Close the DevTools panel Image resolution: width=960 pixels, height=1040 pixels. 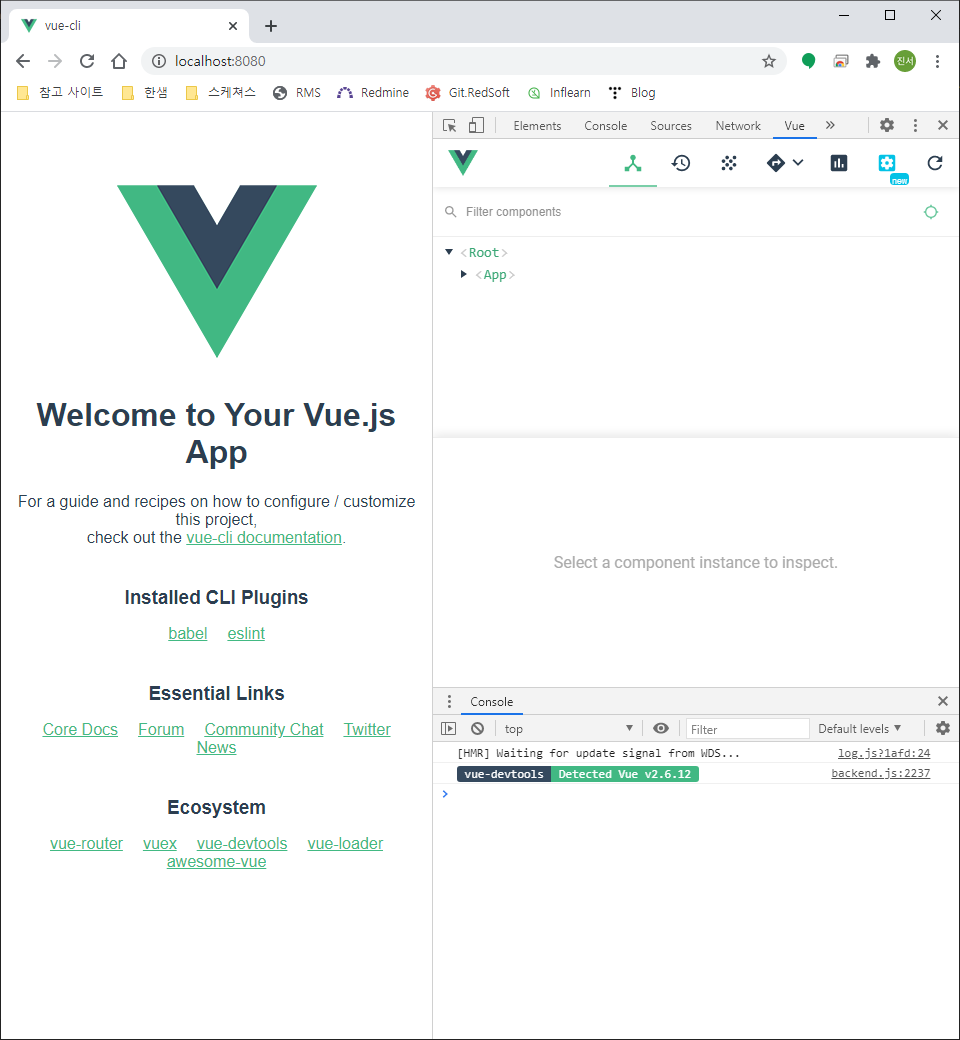(x=943, y=125)
